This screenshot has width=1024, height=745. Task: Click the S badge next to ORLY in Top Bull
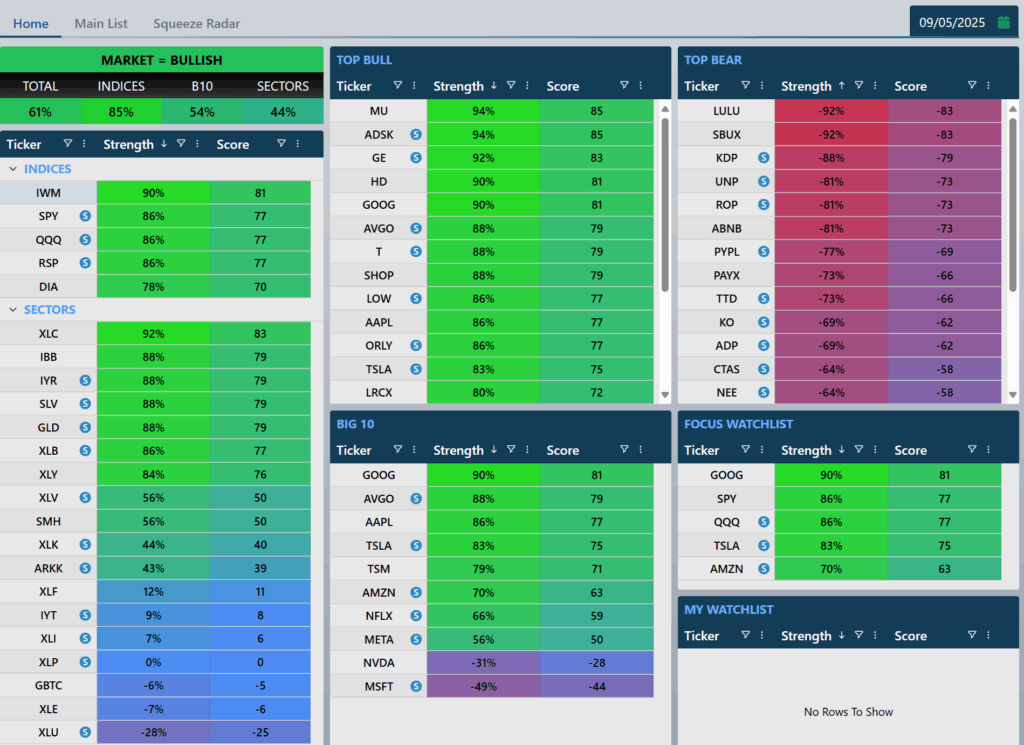point(416,345)
